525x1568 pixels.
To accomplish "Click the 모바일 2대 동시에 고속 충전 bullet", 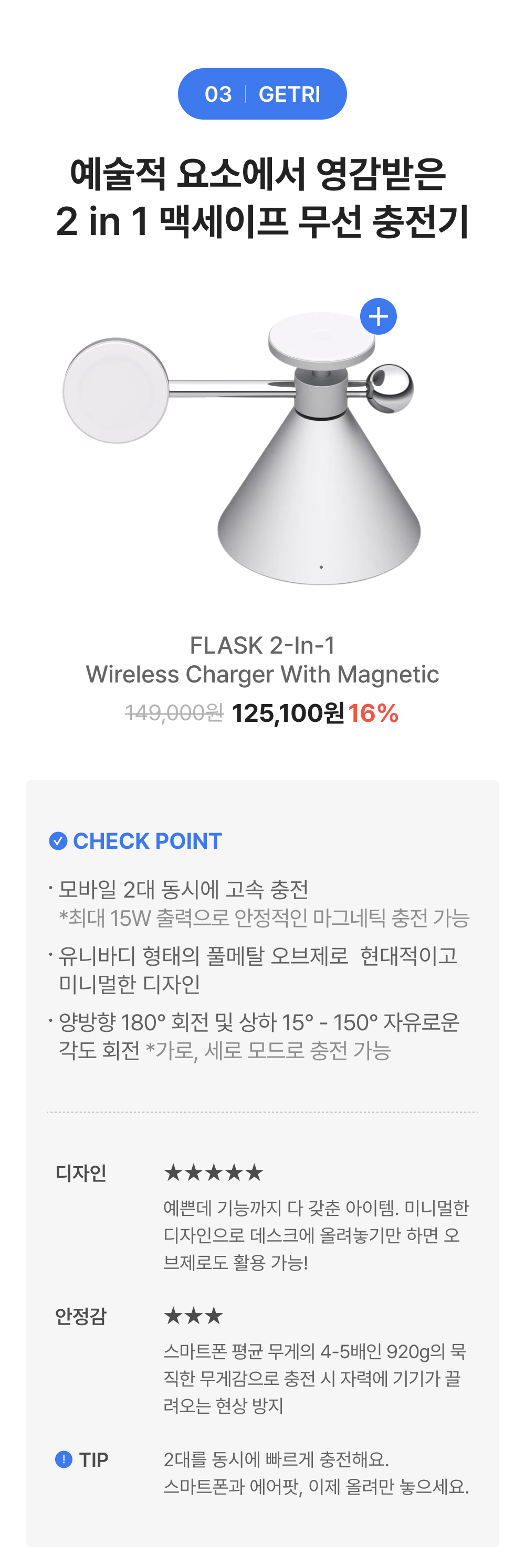I will (183, 889).
